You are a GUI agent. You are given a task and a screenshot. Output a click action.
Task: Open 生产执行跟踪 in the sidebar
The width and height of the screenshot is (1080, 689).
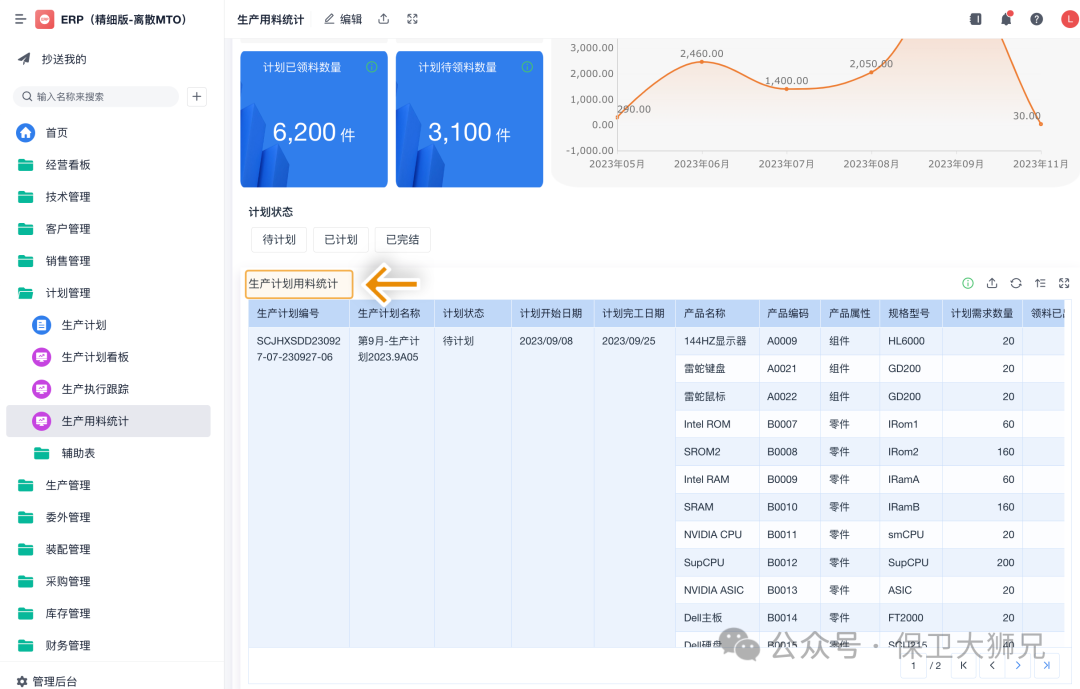tap(95, 389)
